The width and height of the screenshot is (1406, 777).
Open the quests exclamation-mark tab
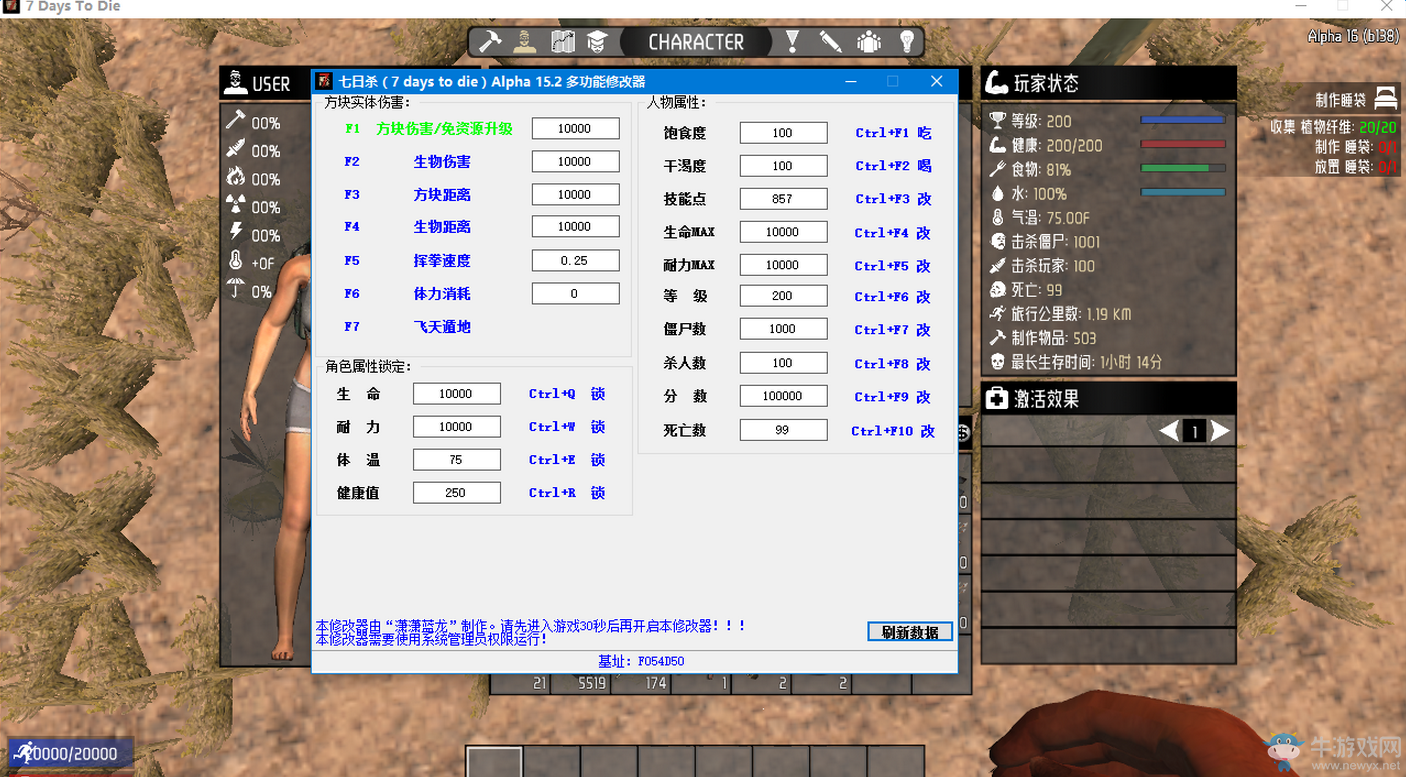coord(792,42)
